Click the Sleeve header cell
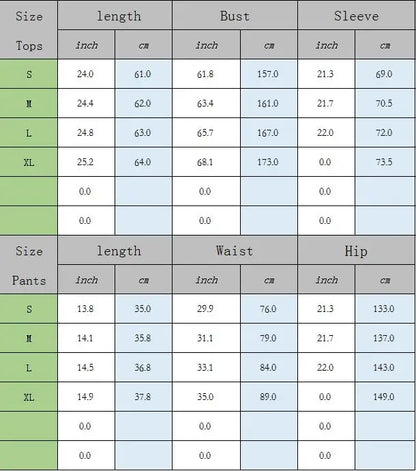This screenshot has width=416, height=471. tap(356, 16)
